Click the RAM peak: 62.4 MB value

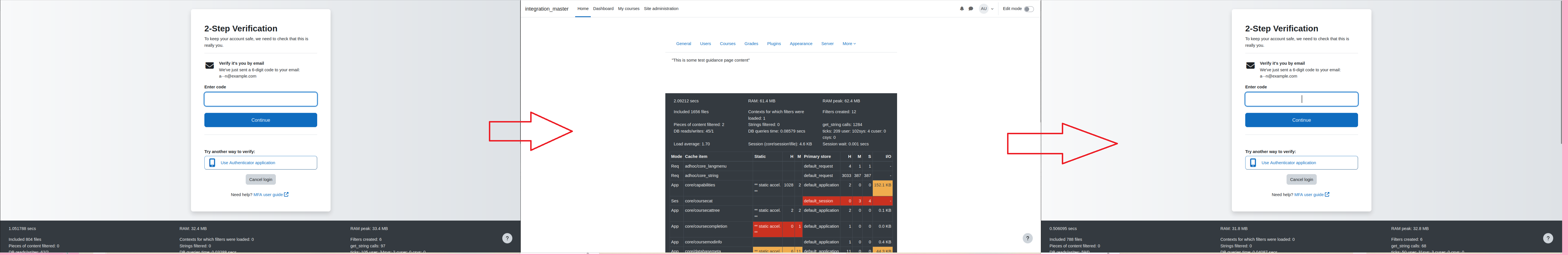click(841, 101)
